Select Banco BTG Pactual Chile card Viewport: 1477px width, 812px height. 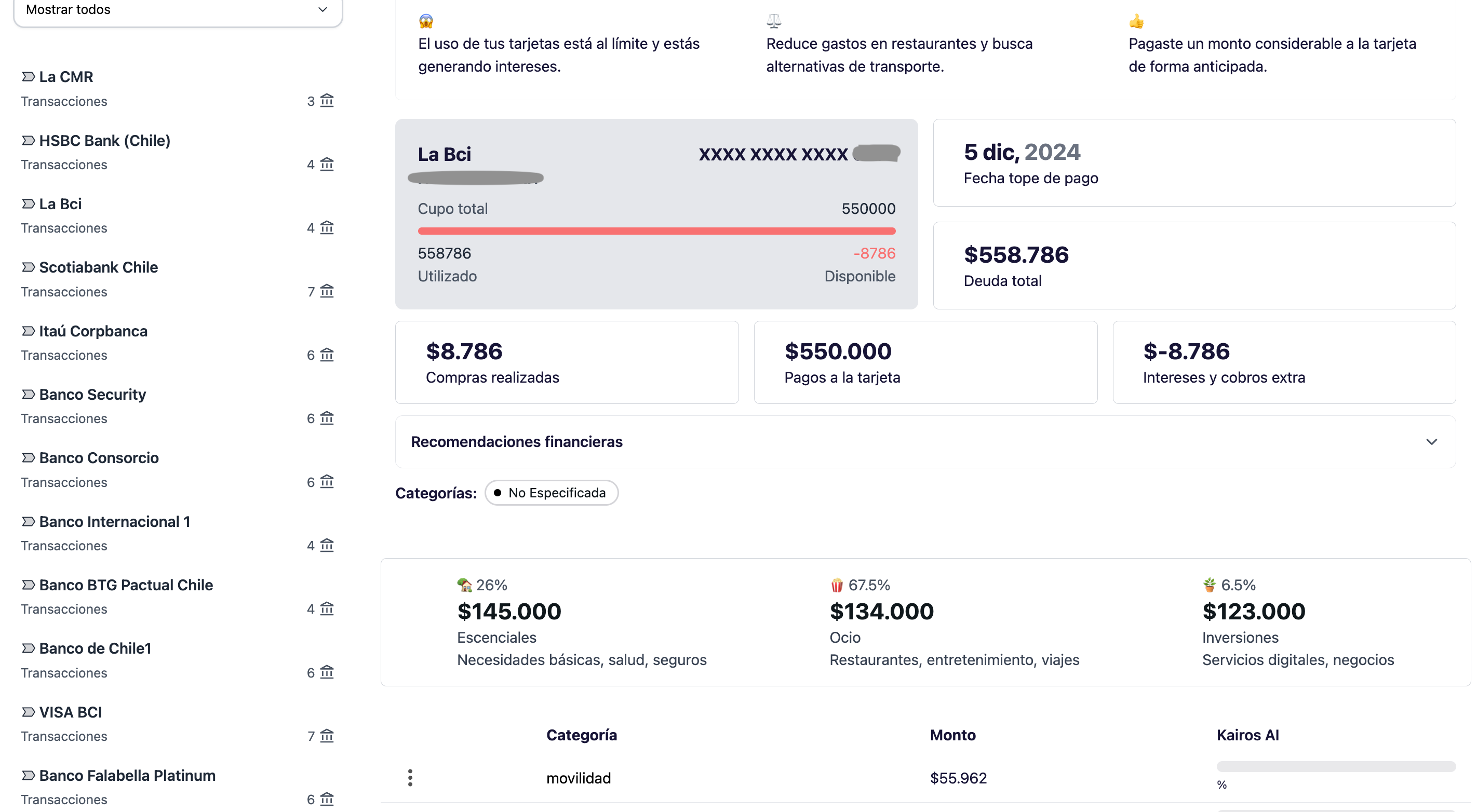coord(126,585)
